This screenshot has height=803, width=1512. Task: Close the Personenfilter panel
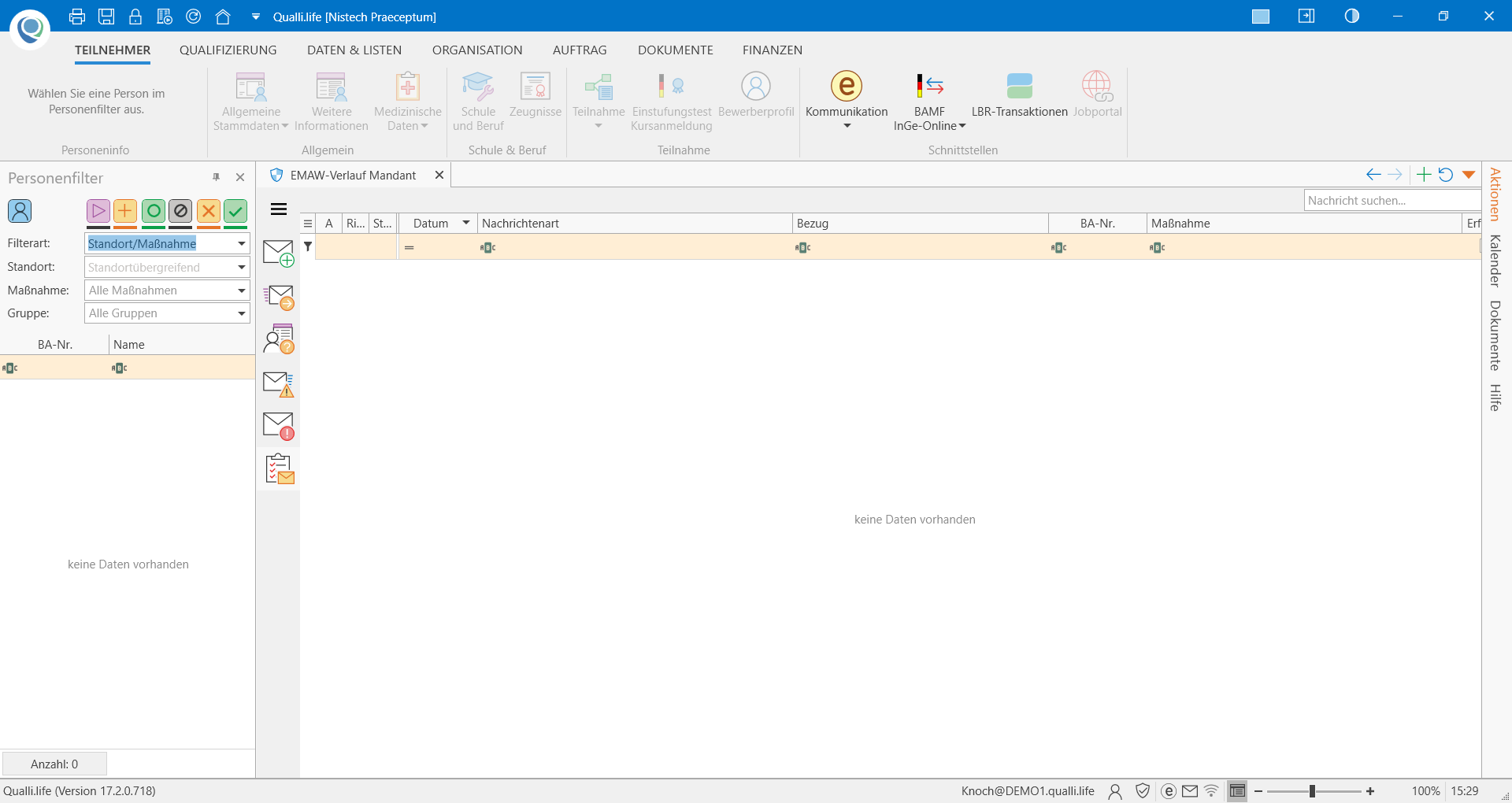click(x=240, y=177)
